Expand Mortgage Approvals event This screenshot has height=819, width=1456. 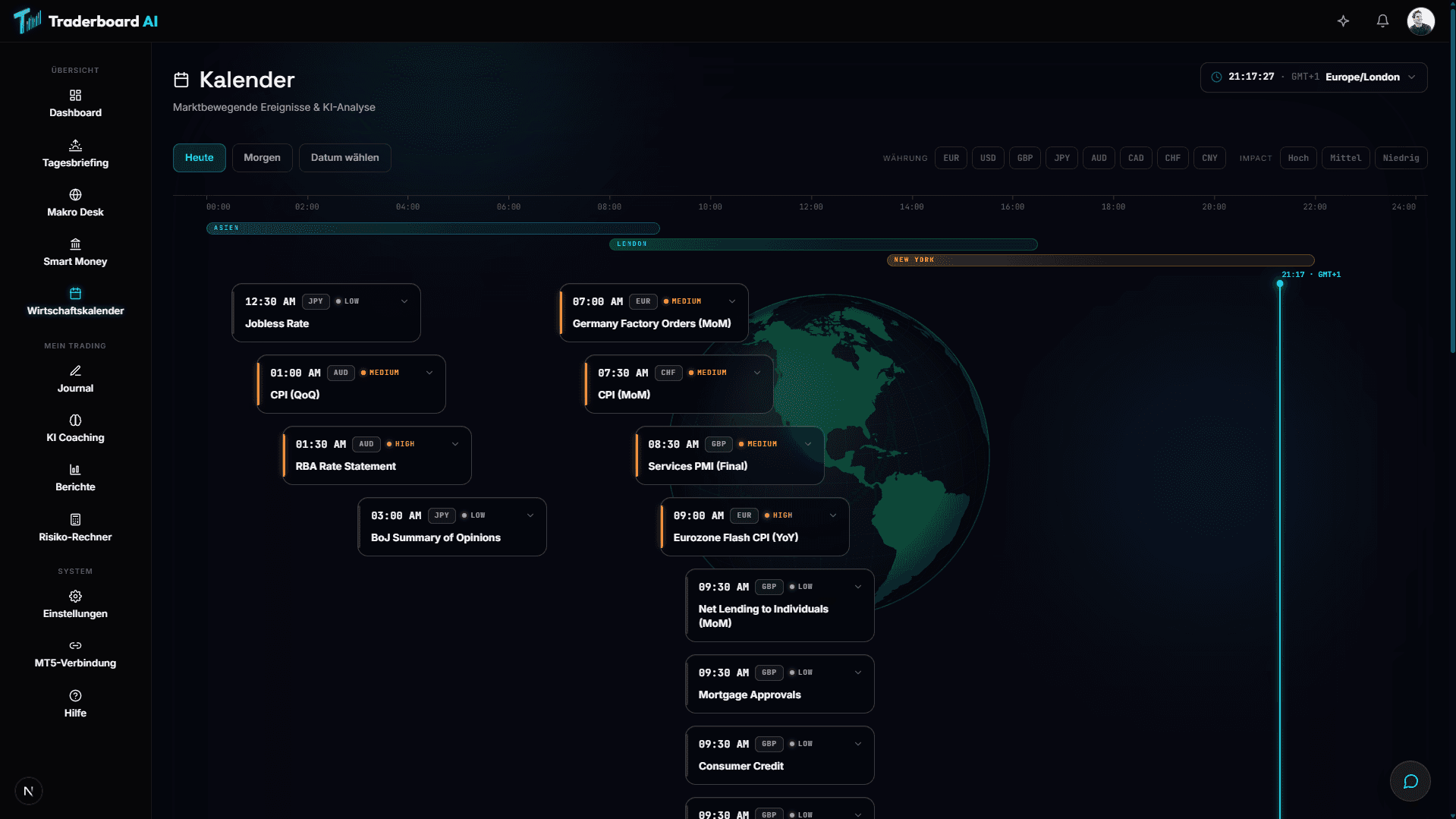tap(858, 673)
